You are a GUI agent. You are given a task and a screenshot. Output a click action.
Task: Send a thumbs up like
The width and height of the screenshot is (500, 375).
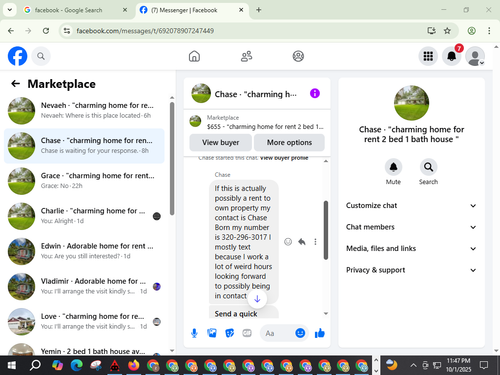click(x=320, y=333)
